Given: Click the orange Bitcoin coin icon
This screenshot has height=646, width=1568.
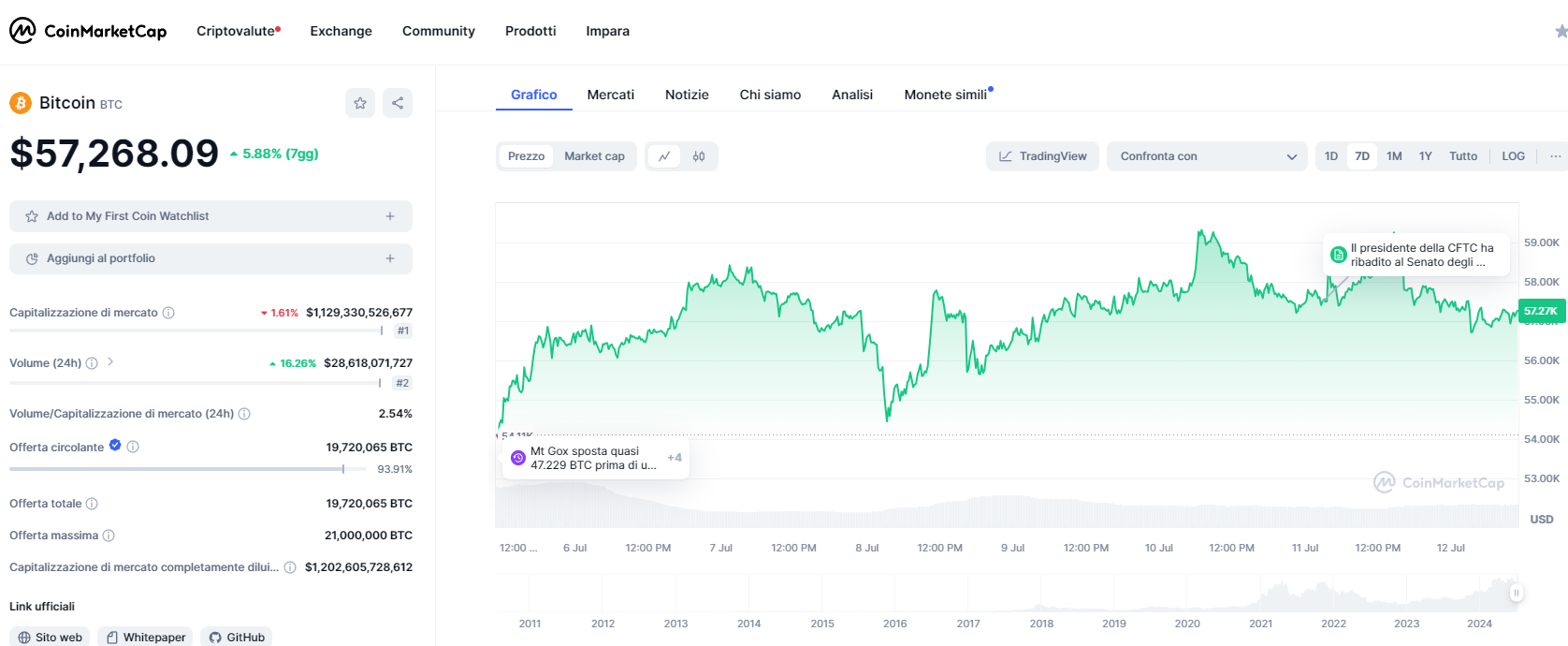Looking at the screenshot, I should click(x=21, y=103).
